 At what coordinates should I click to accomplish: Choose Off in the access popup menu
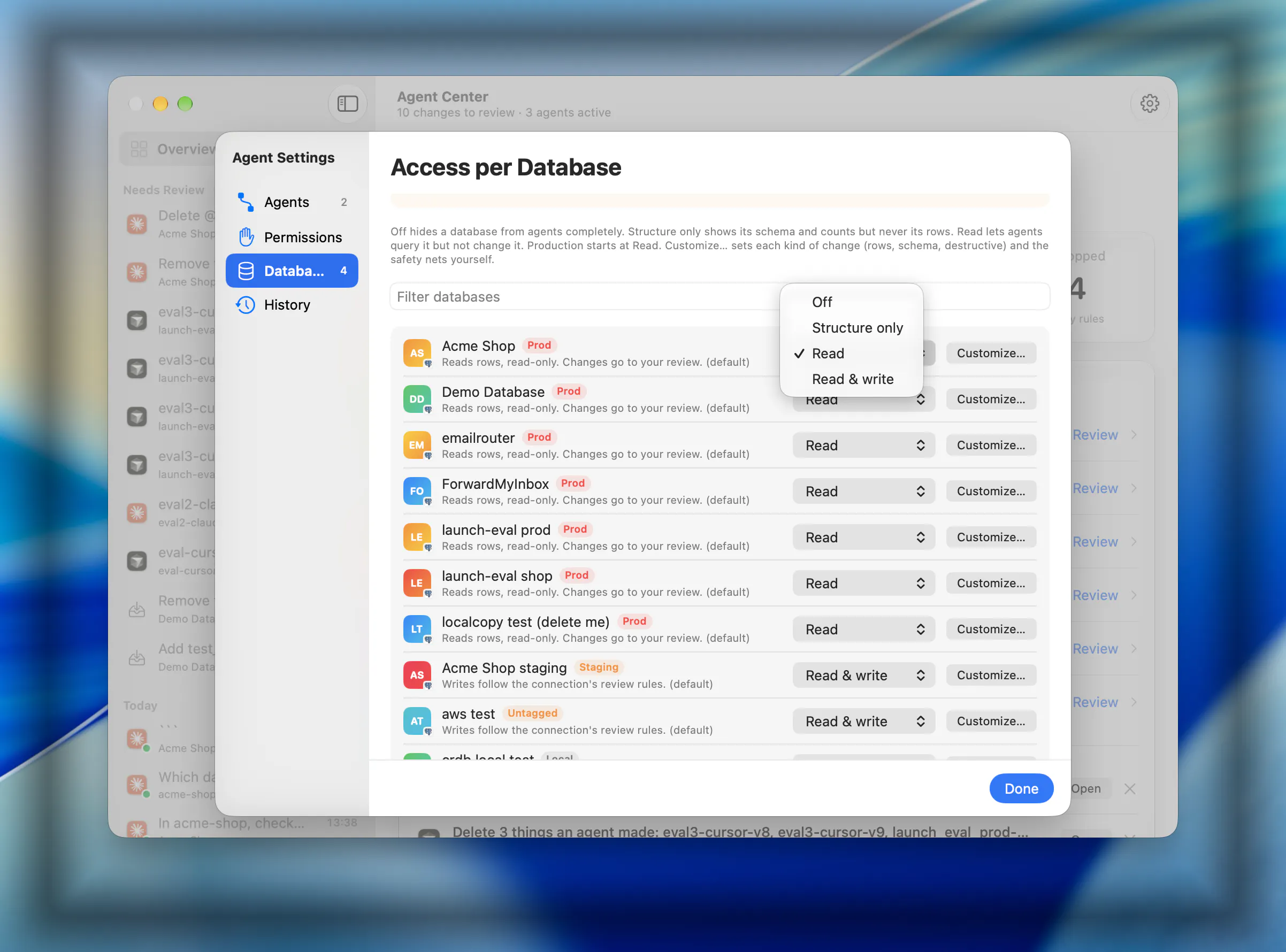[852, 302]
